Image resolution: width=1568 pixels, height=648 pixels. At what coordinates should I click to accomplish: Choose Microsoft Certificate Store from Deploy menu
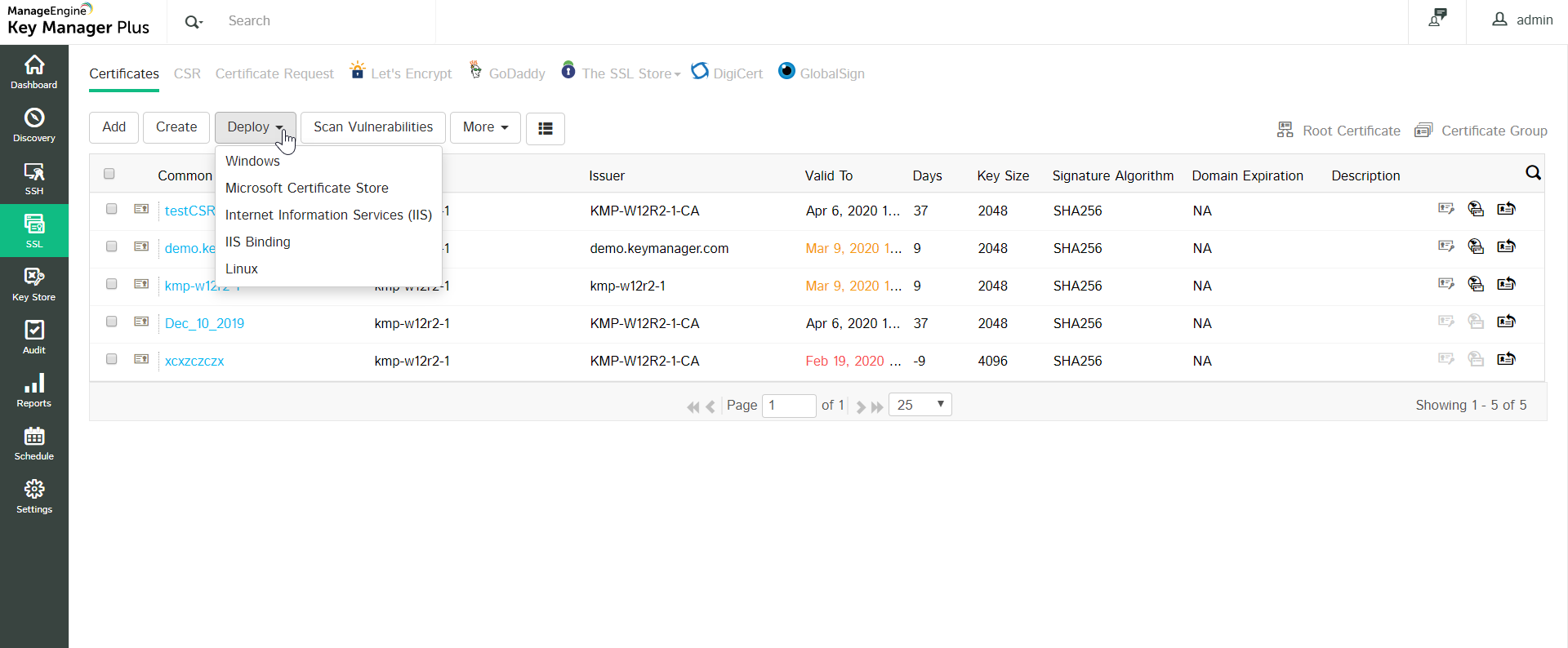pyautogui.click(x=307, y=188)
